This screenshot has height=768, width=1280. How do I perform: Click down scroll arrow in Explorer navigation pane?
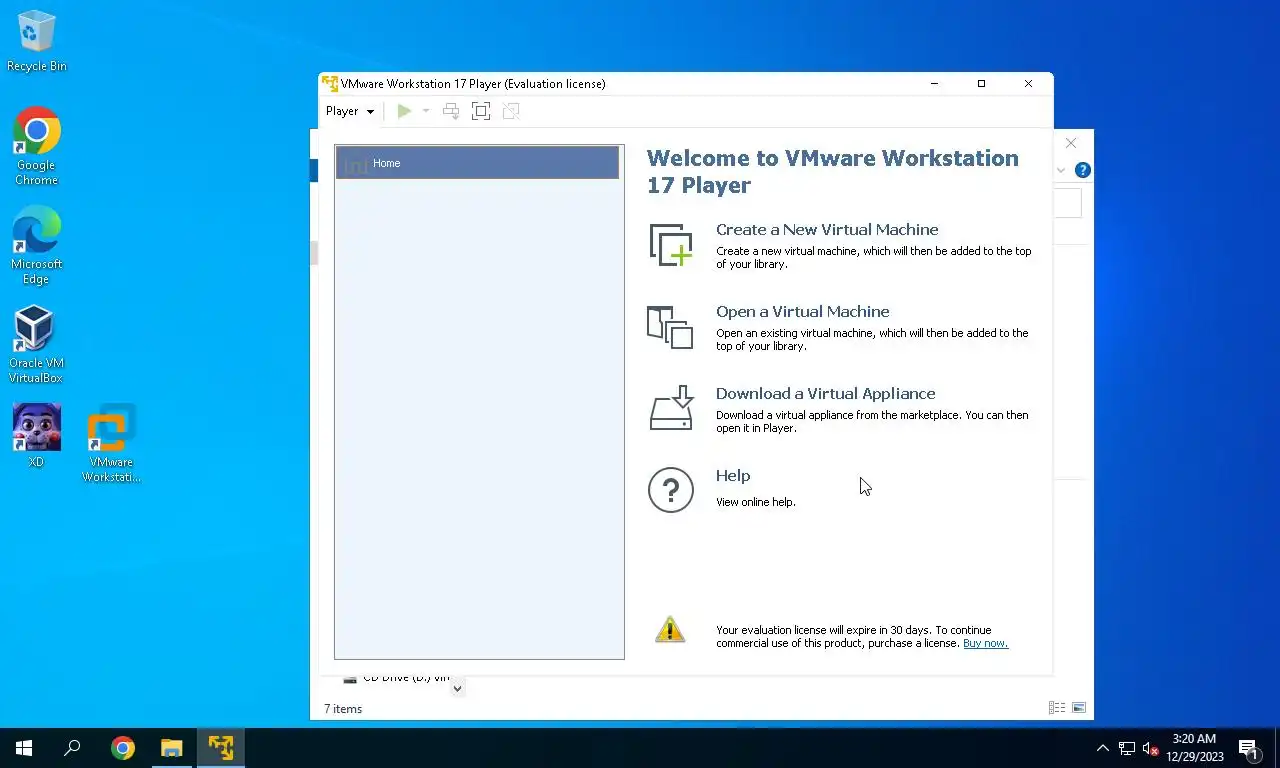coord(457,688)
